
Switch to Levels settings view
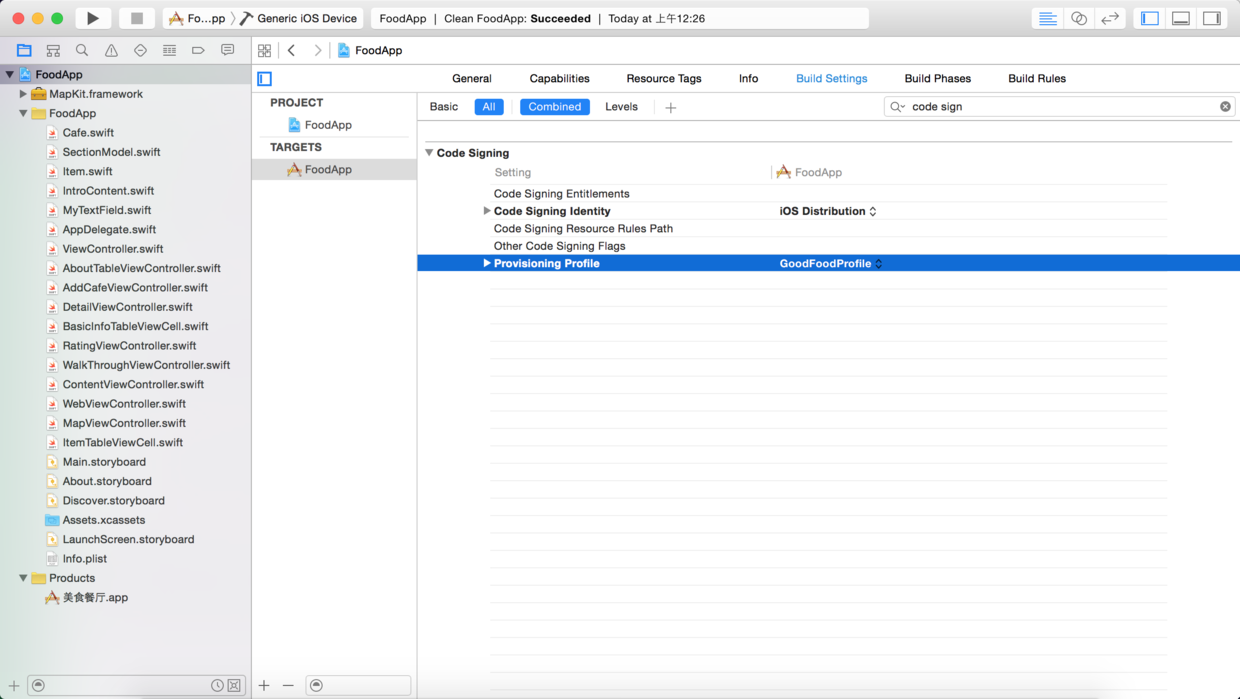pyautogui.click(x=621, y=106)
